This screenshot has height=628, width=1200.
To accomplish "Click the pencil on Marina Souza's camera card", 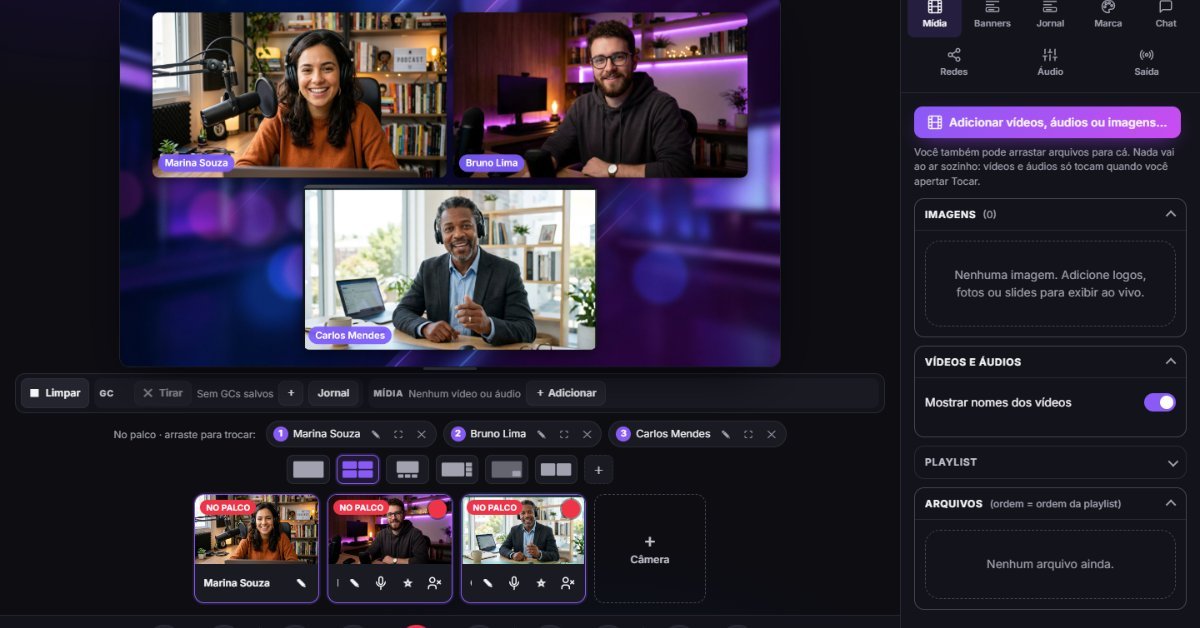I will 301,583.
